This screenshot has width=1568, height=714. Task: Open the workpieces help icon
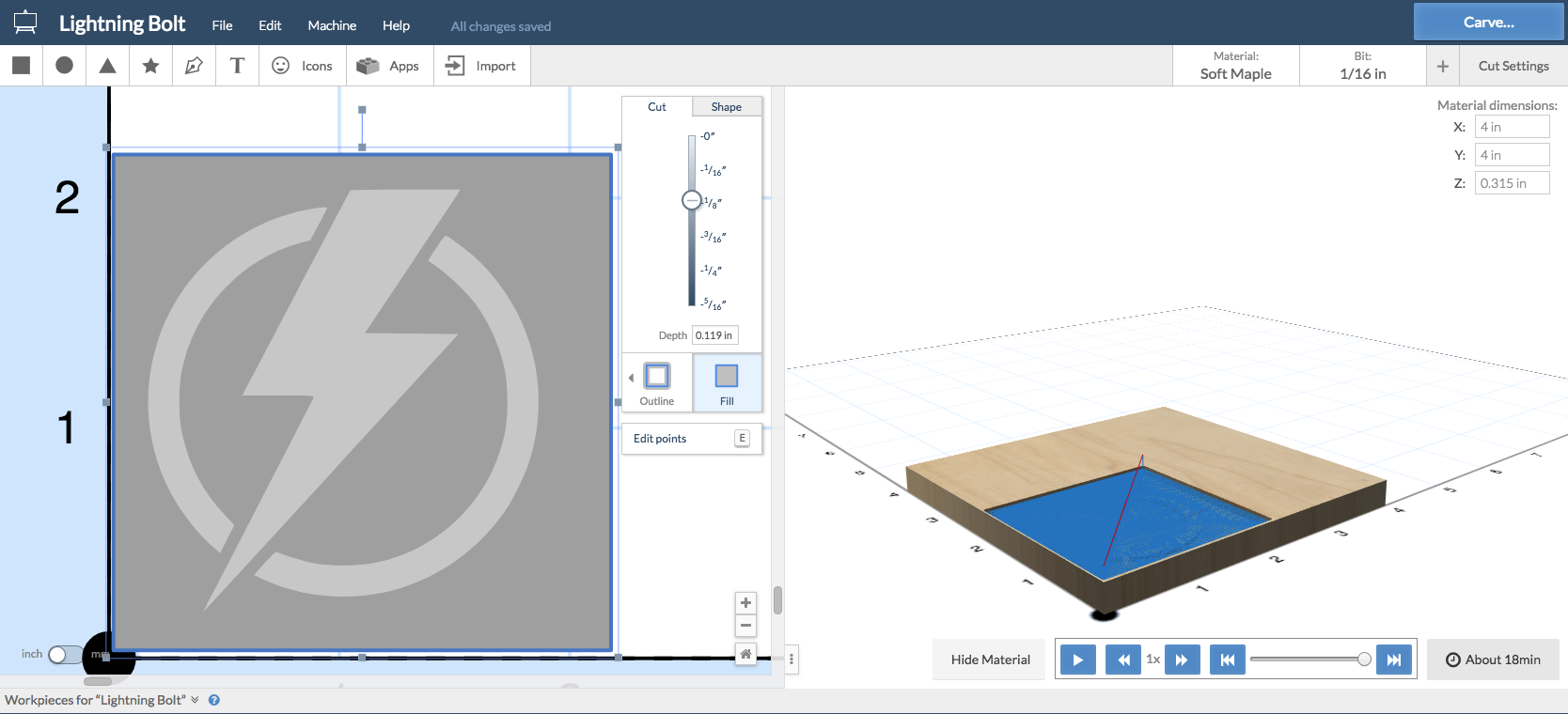214,700
